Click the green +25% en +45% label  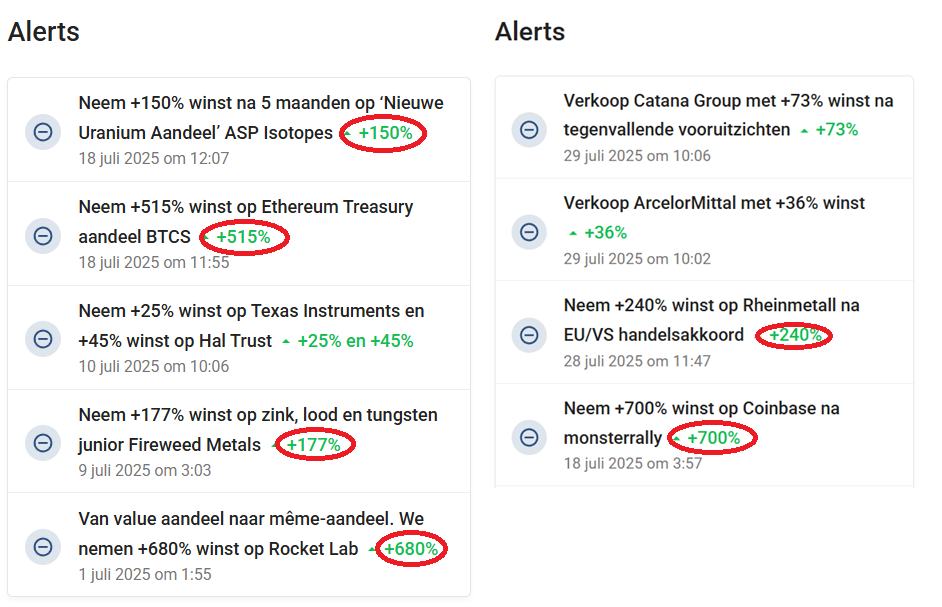(x=355, y=341)
